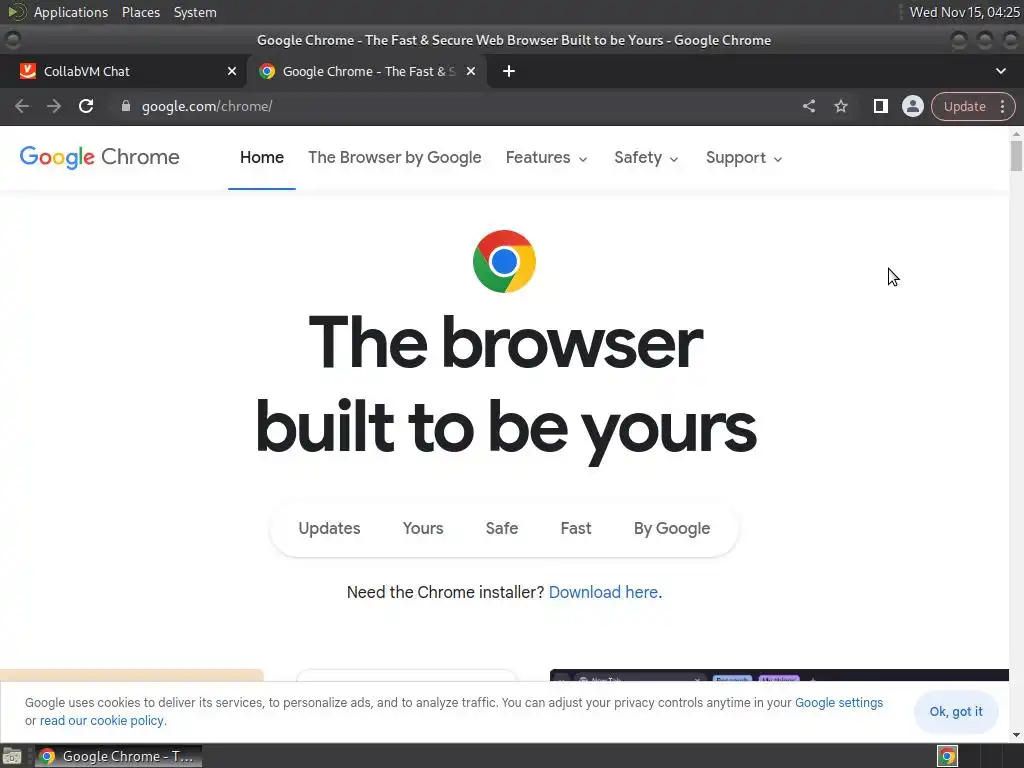Image resolution: width=1024 pixels, height=768 pixels.
Task: Open the three-dot Chrome menu
Action: click(x=1002, y=106)
